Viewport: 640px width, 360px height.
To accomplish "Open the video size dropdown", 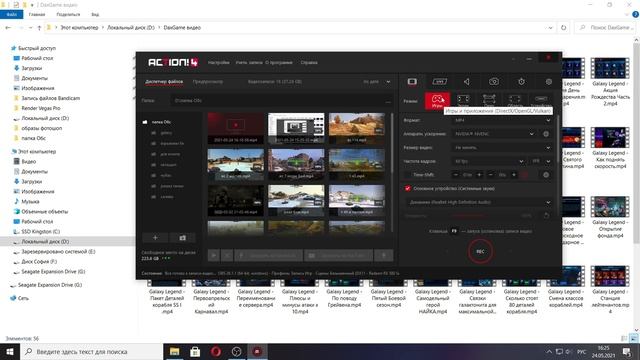I will [x=502, y=147].
